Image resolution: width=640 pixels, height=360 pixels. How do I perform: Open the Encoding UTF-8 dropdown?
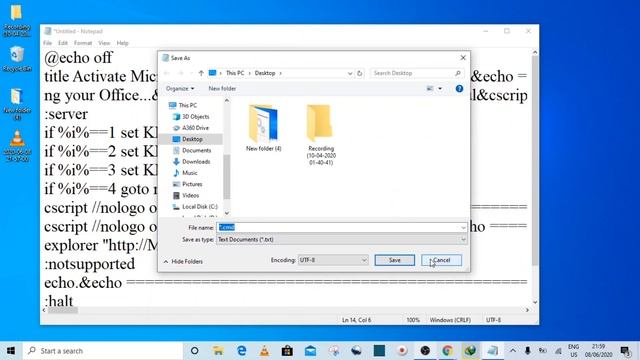(x=333, y=260)
